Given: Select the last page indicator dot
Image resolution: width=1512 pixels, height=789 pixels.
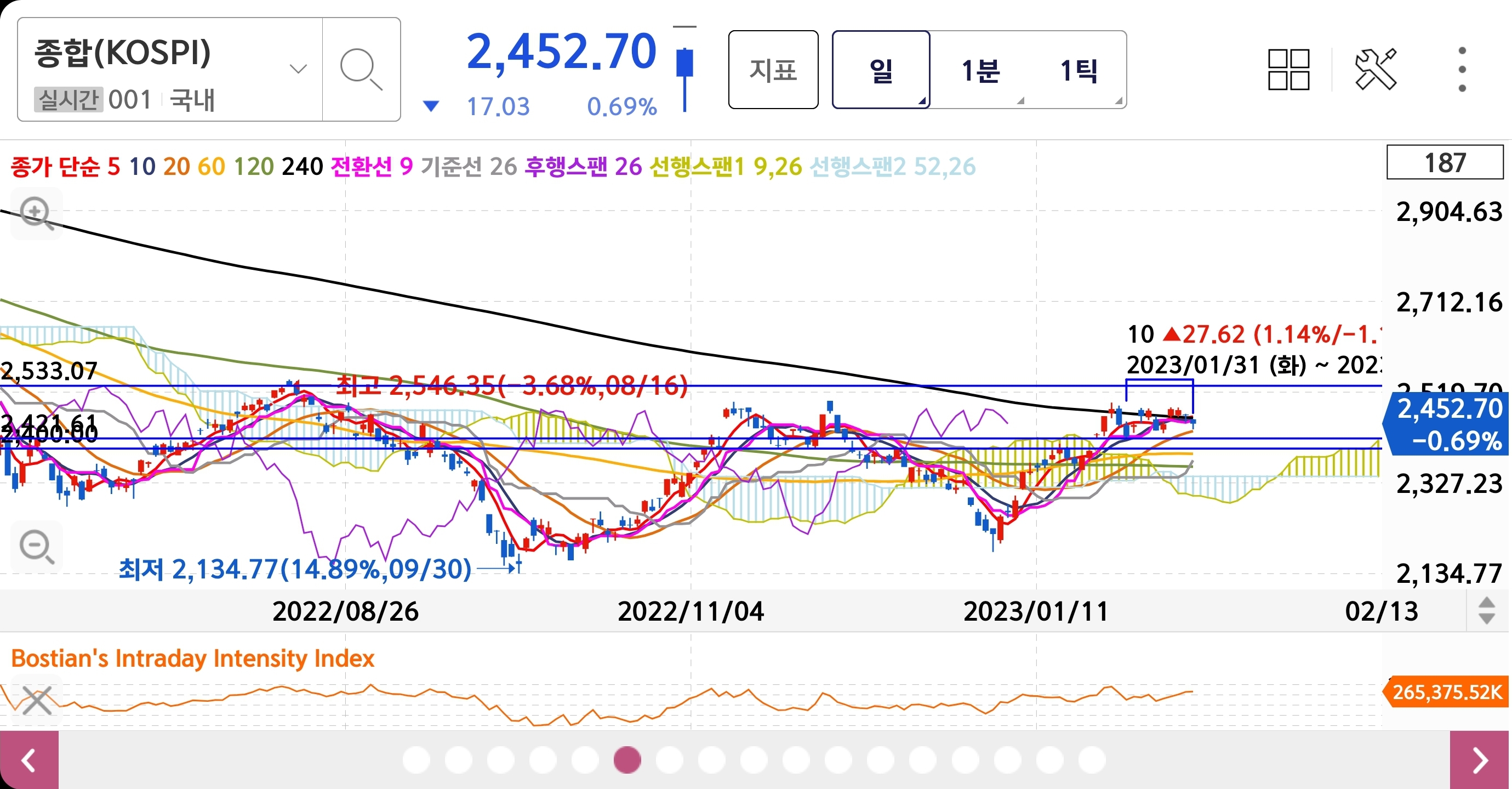Looking at the screenshot, I should pyautogui.click(x=1091, y=759).
